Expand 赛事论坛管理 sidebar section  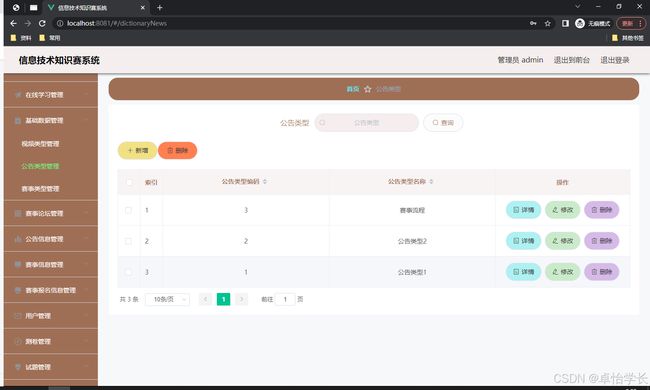[51, 213]
